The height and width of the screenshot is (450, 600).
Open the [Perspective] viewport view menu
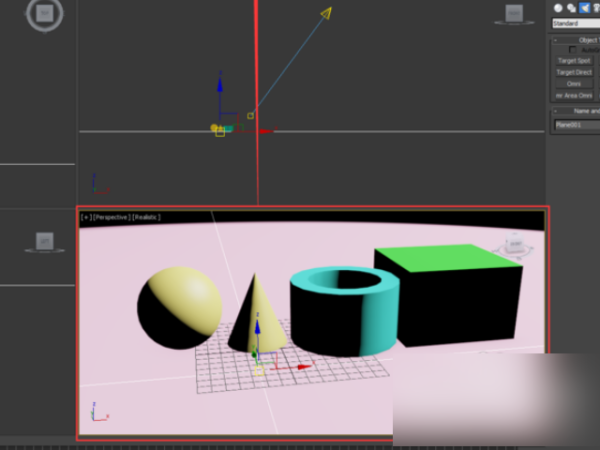click(x=111, y=217)
